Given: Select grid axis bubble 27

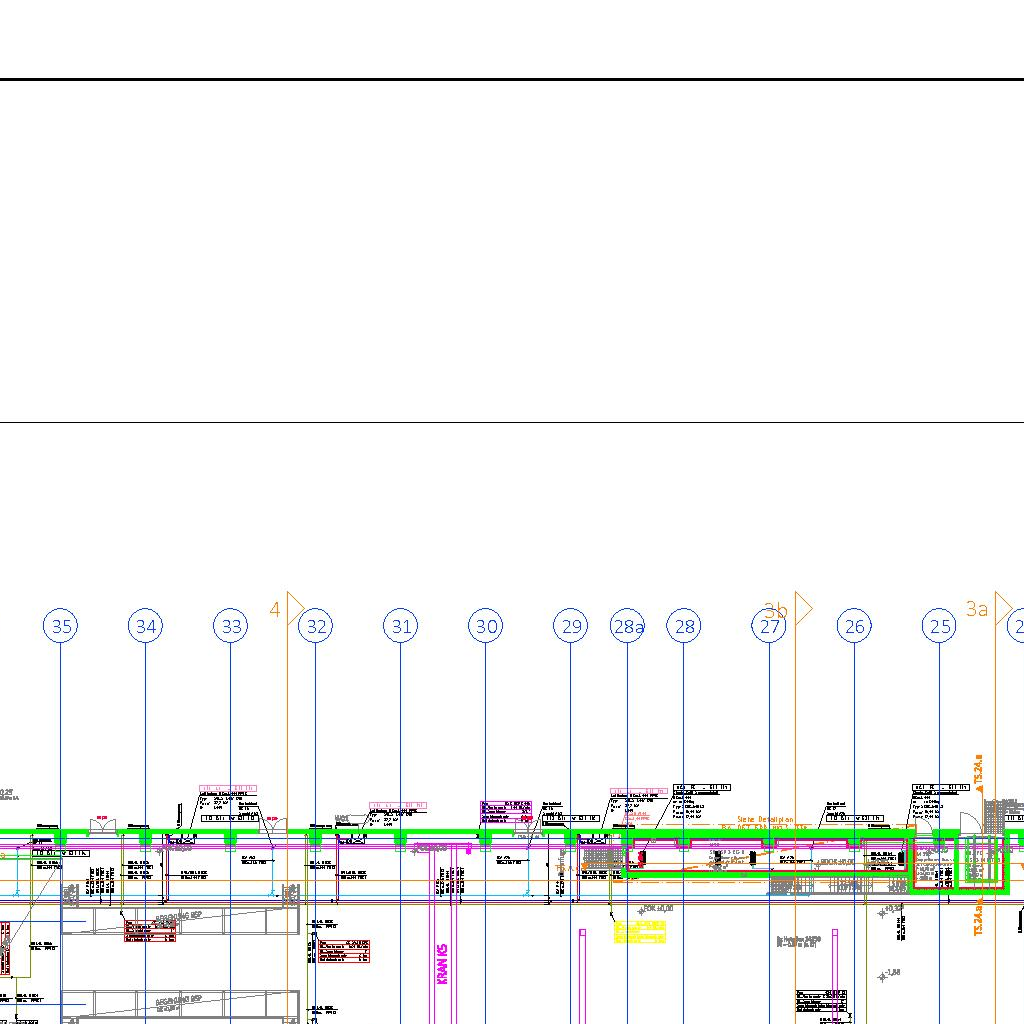Looking at the screenshot, I should [x=769, y=626].
